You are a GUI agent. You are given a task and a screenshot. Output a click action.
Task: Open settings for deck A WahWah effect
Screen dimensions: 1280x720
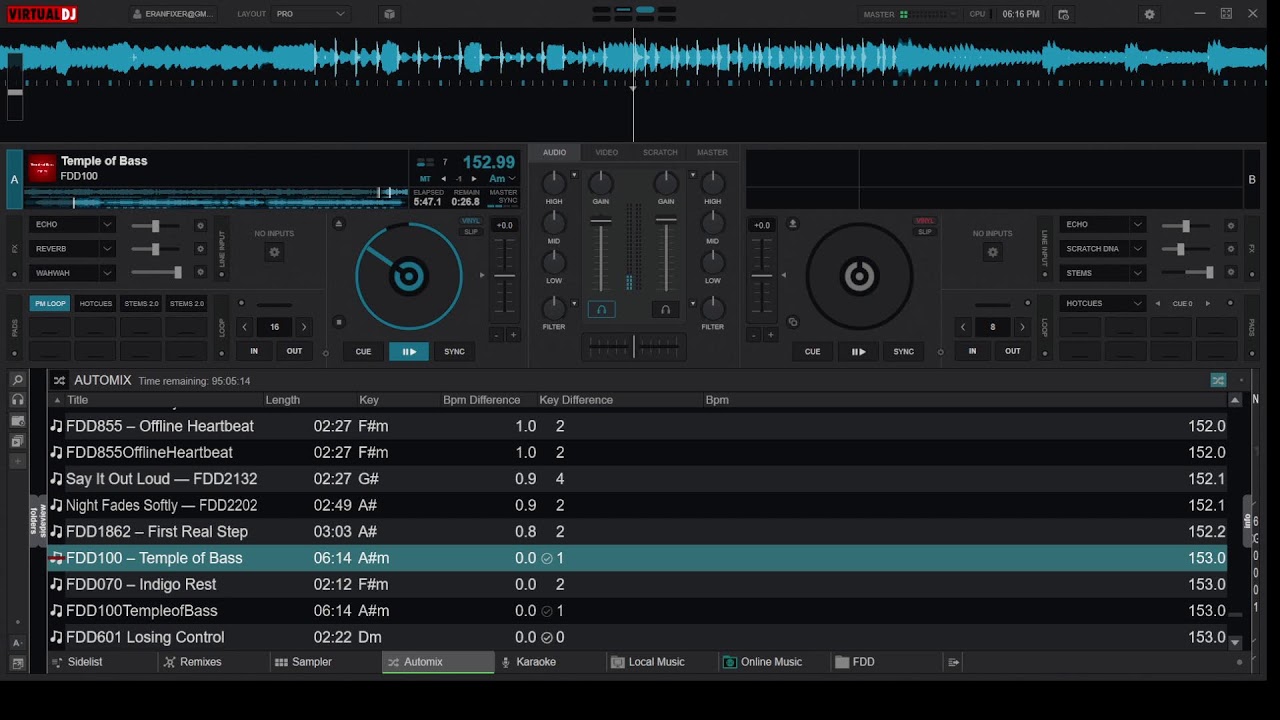click(x=200, y=273)
